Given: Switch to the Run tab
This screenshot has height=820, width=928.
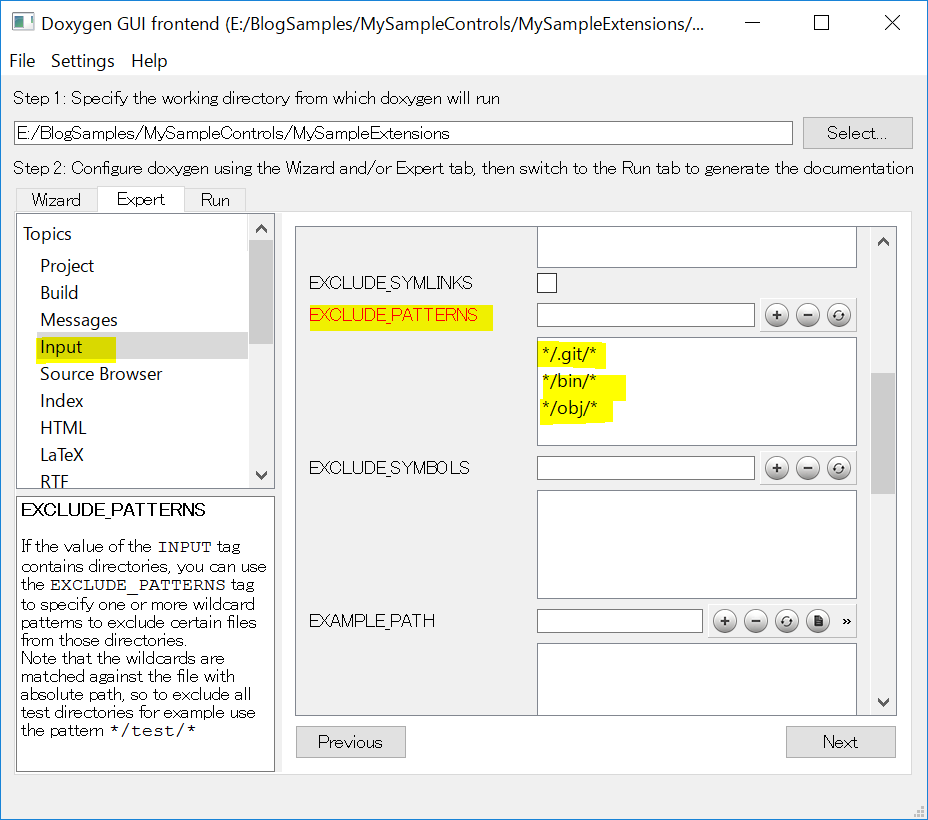Looking at the screenshot, I should (215, 200).
